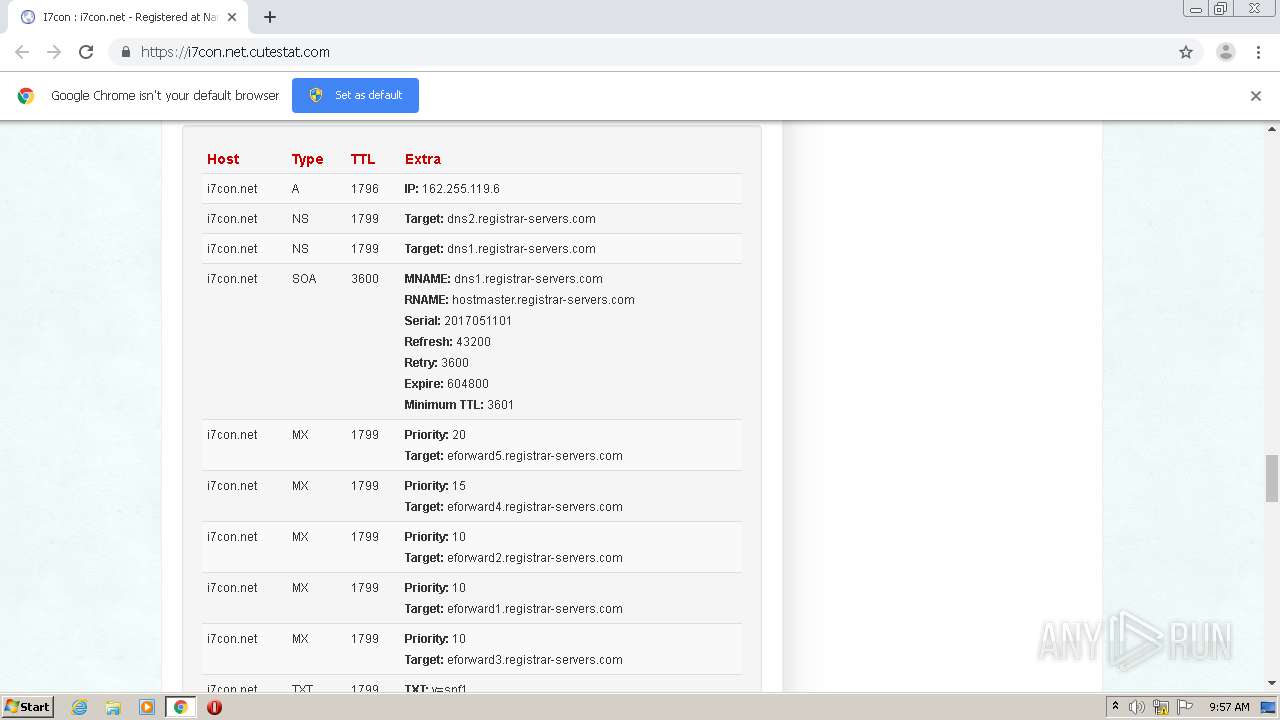Select Retry 3600 value

(x=455, y=363)
